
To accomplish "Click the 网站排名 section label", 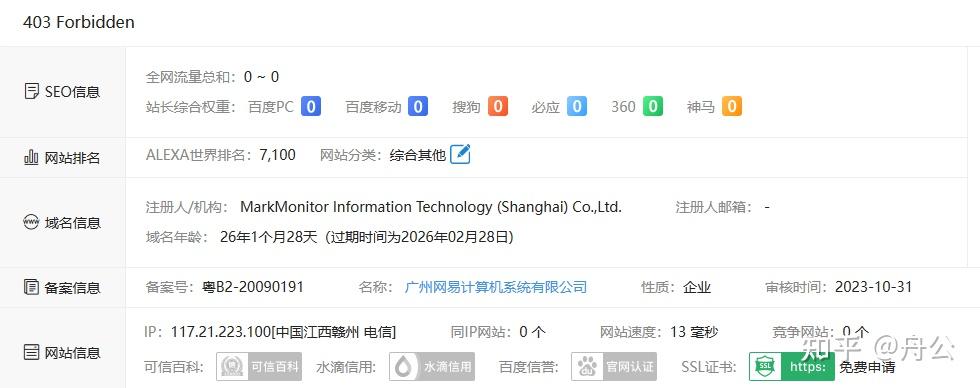I will click(x=72, y=157).
